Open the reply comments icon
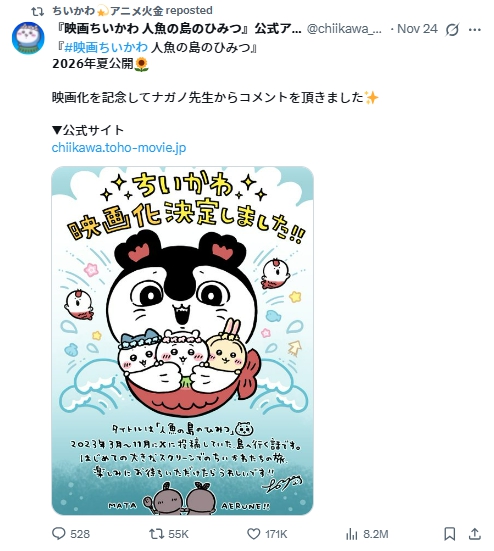The height and width of the screenshot is (551, 494). pyautogui.click(x=59, y=534)
